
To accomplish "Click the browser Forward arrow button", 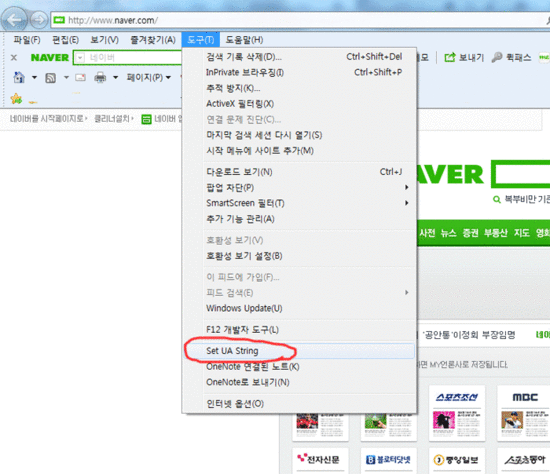I will pyautogui.click(x=39, y=20).
